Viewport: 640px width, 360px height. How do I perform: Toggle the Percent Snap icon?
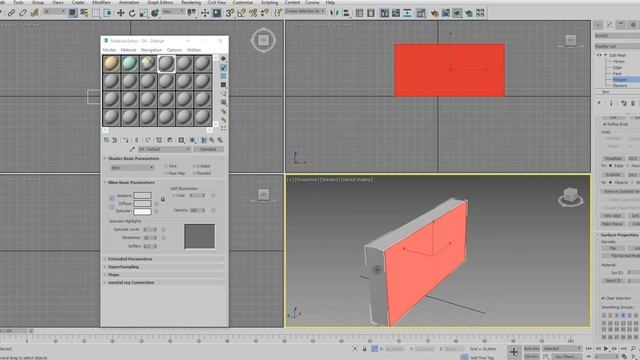(253, 13)
